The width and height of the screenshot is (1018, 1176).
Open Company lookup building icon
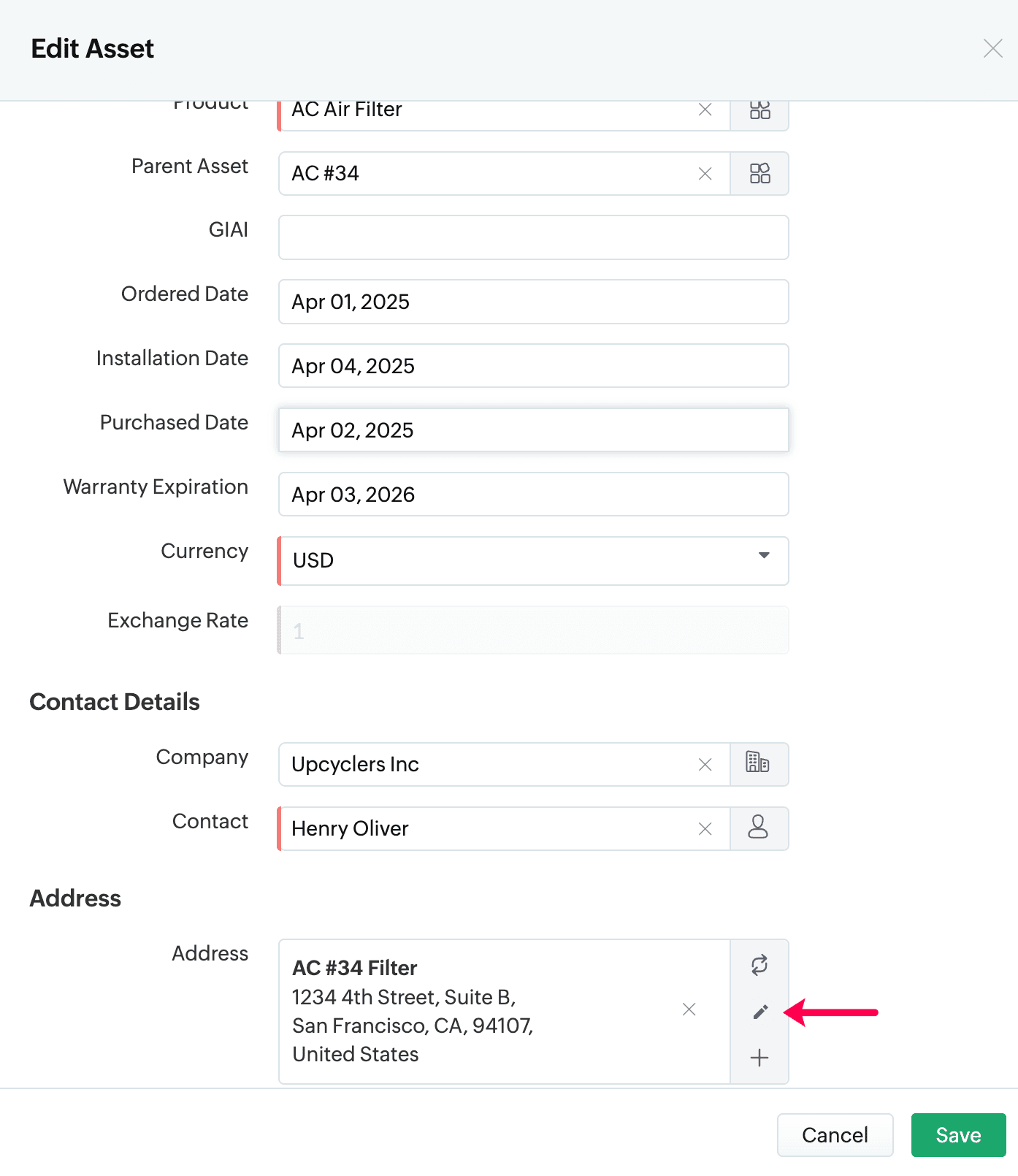tap(759, 764)
